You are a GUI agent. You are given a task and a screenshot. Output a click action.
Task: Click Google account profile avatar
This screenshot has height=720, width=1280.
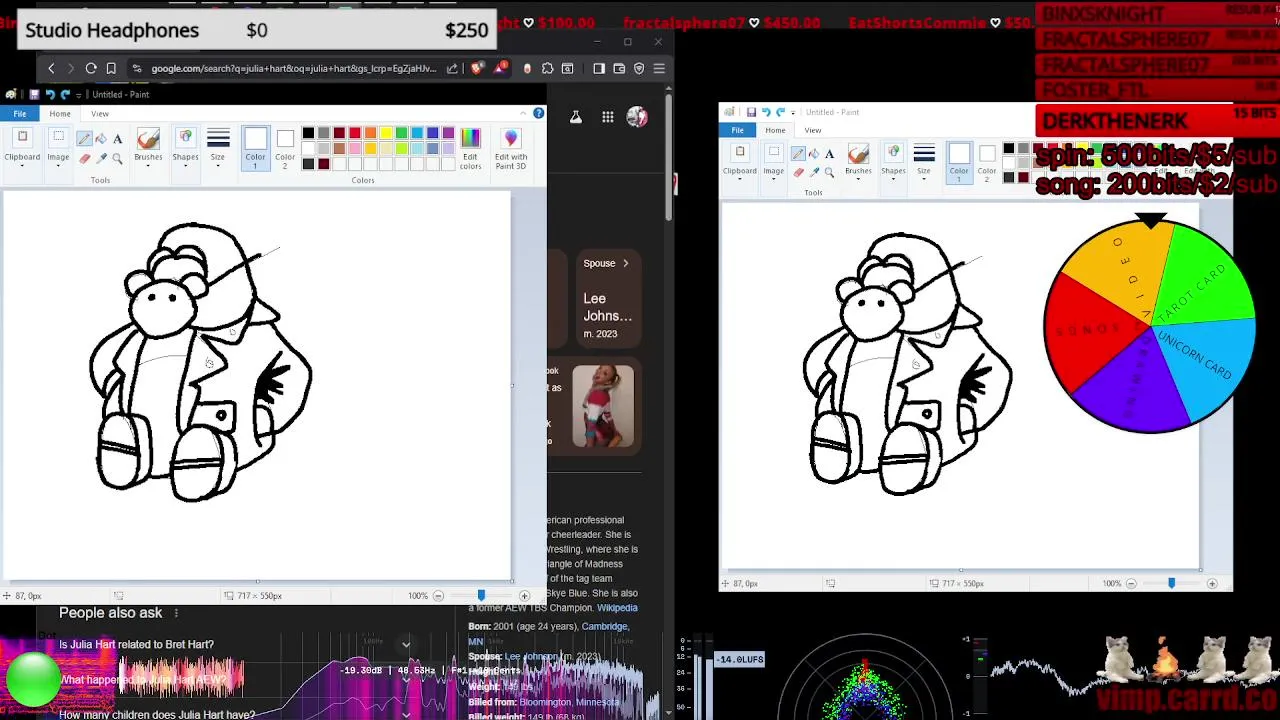(x=637, y=117)
